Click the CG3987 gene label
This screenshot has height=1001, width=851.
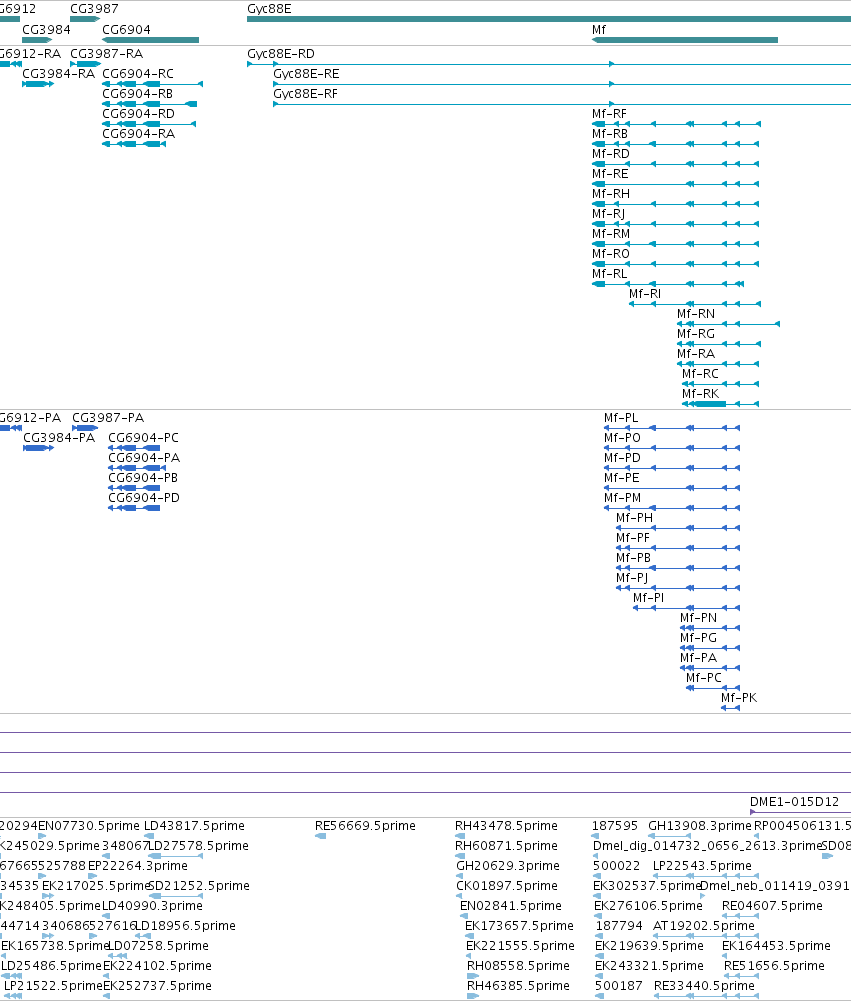94,9
